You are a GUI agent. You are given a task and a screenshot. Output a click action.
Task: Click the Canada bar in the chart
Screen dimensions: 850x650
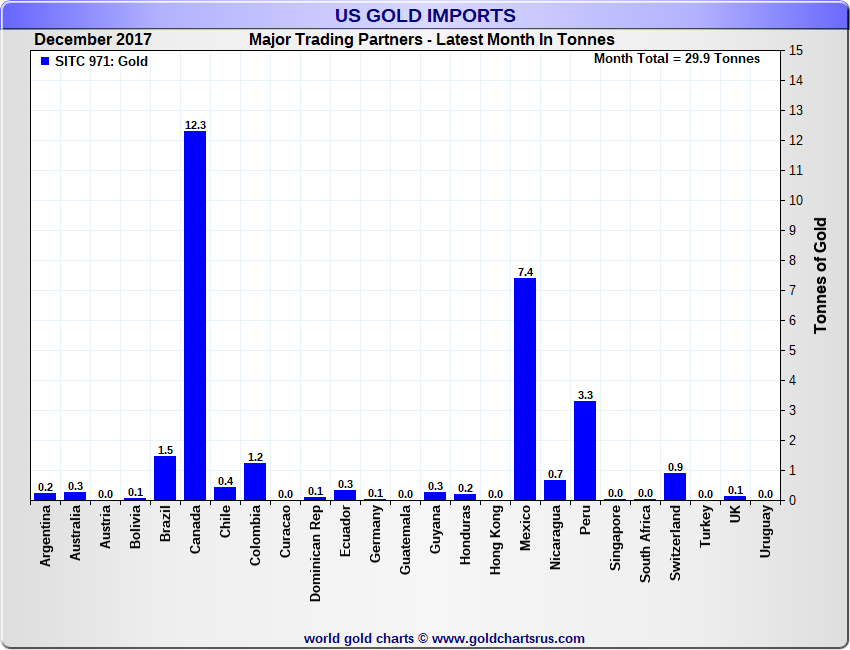(195, 316)
